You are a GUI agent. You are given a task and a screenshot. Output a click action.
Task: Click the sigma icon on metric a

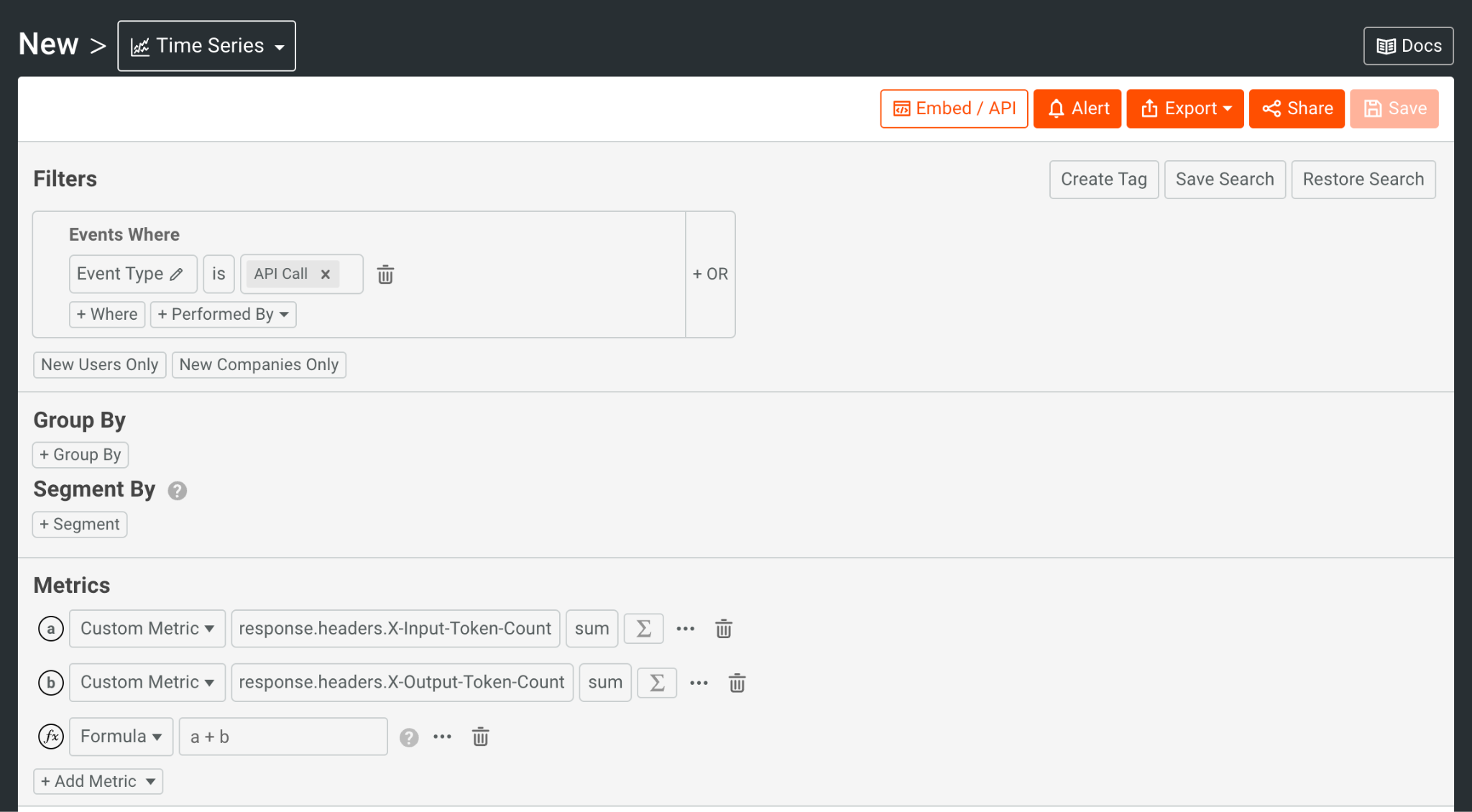coord(643,629)
